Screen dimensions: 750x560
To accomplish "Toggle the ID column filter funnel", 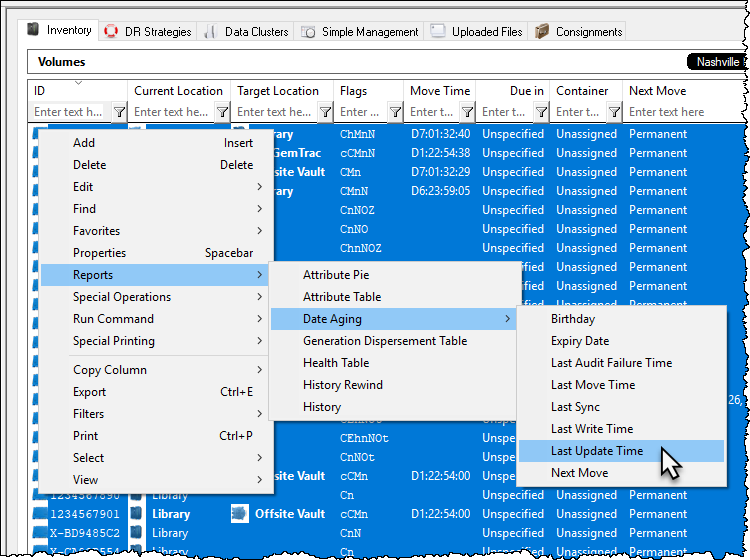I will (x=119, y=112).
